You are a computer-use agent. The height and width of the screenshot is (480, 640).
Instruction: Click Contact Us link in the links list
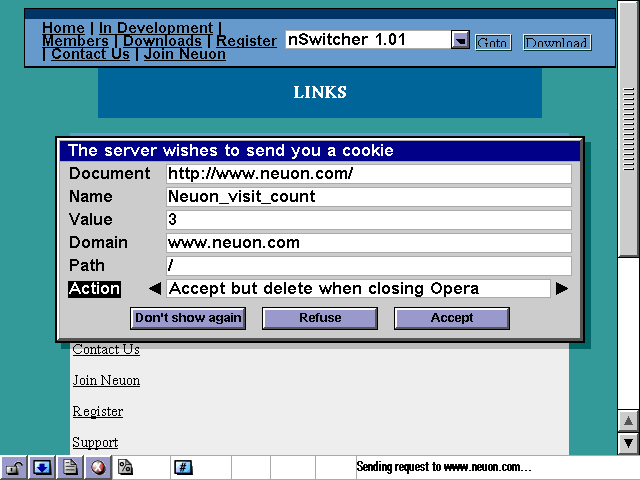tap(106, 349)
